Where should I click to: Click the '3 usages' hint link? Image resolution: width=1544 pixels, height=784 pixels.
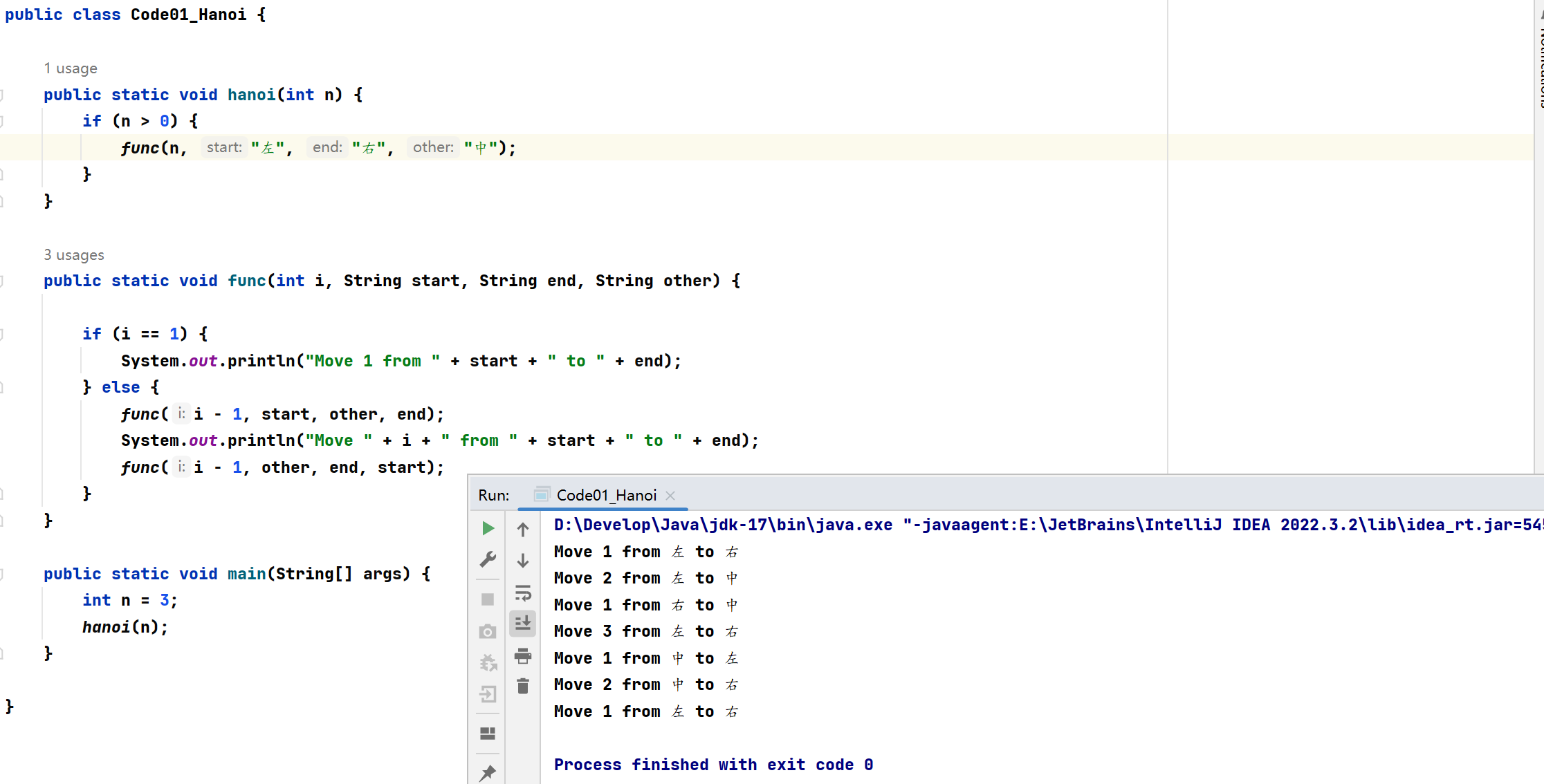click(x=74, y=255)
